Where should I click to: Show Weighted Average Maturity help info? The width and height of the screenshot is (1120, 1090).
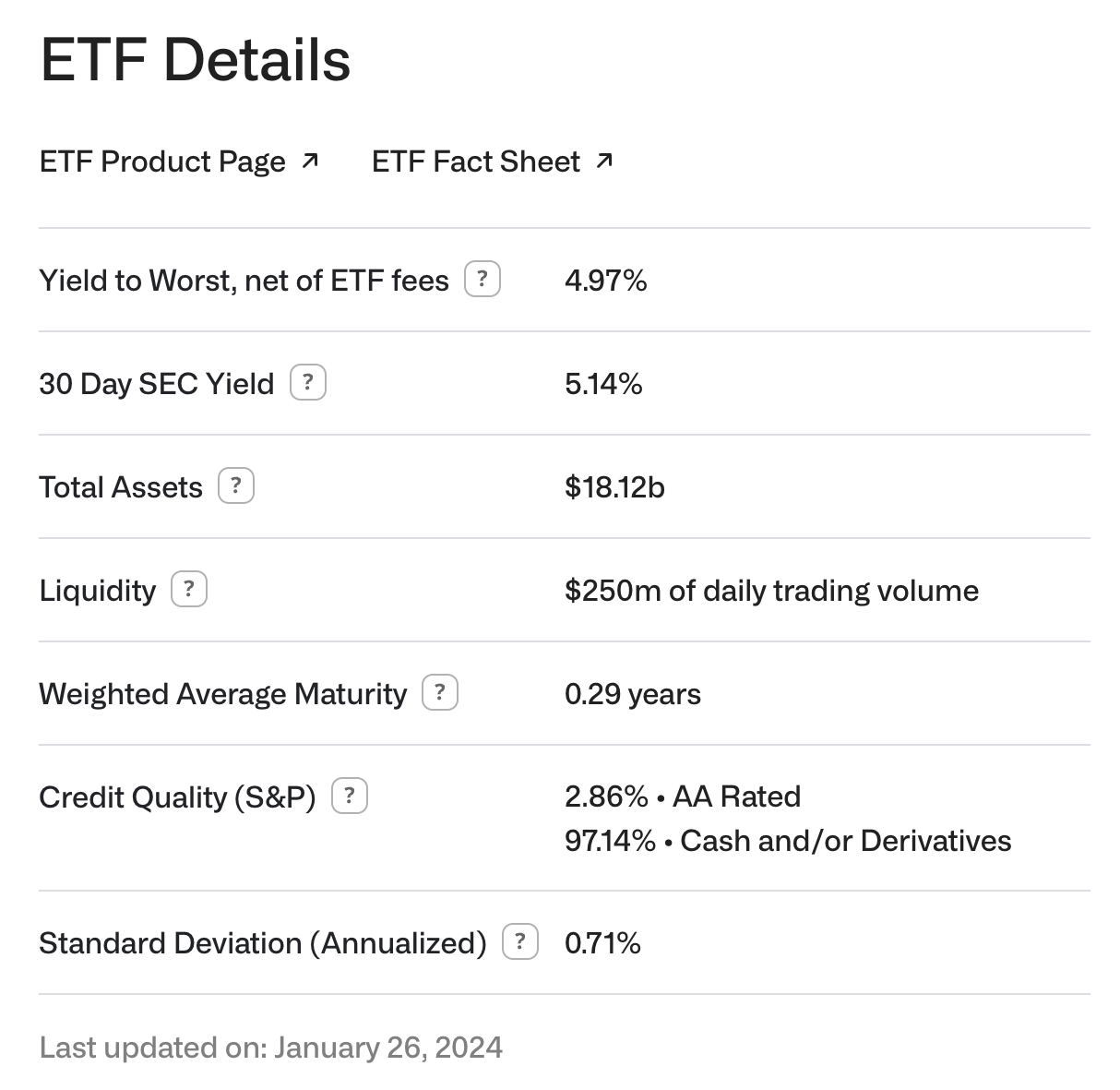pyautogui.click(x=440, y=692)
